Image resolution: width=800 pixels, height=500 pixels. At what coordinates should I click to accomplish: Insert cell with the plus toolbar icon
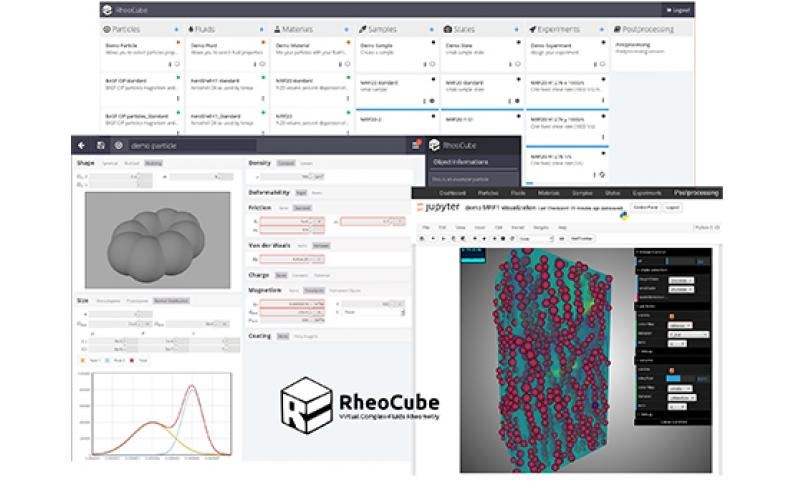(433, 238)
